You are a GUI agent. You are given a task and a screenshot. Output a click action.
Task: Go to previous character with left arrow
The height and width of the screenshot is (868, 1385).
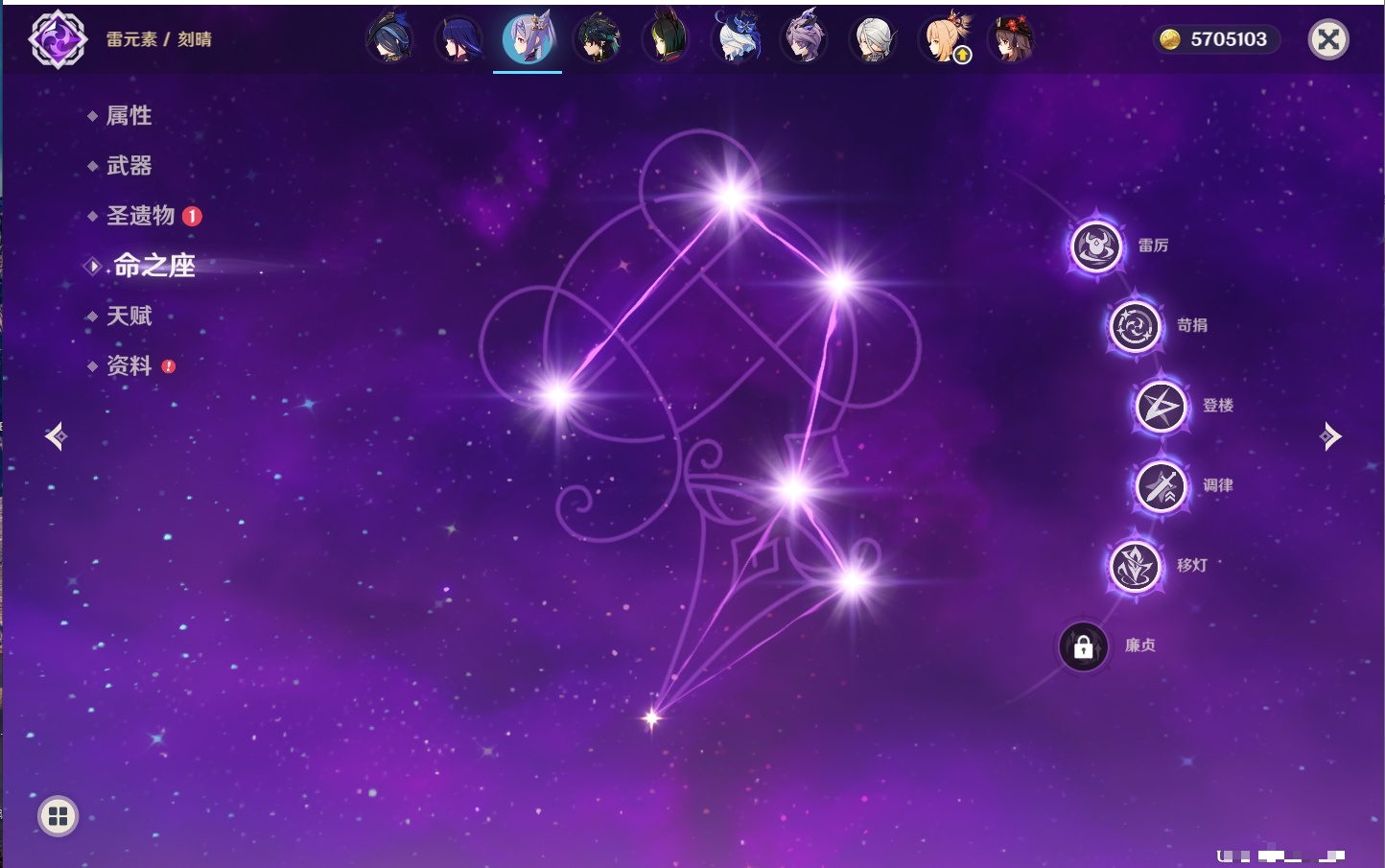pos(56,436)
